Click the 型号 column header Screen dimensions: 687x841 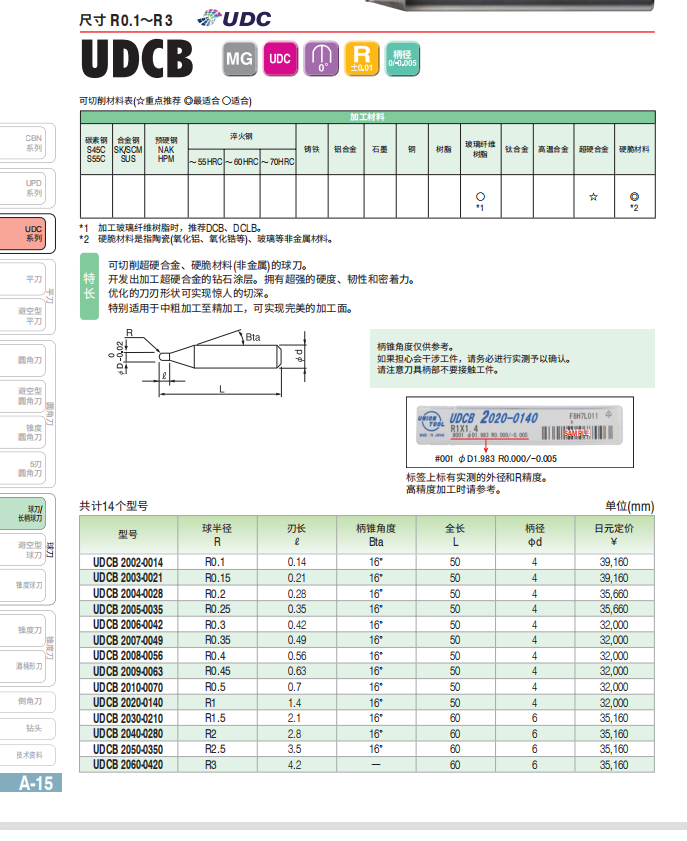[128, 534]
